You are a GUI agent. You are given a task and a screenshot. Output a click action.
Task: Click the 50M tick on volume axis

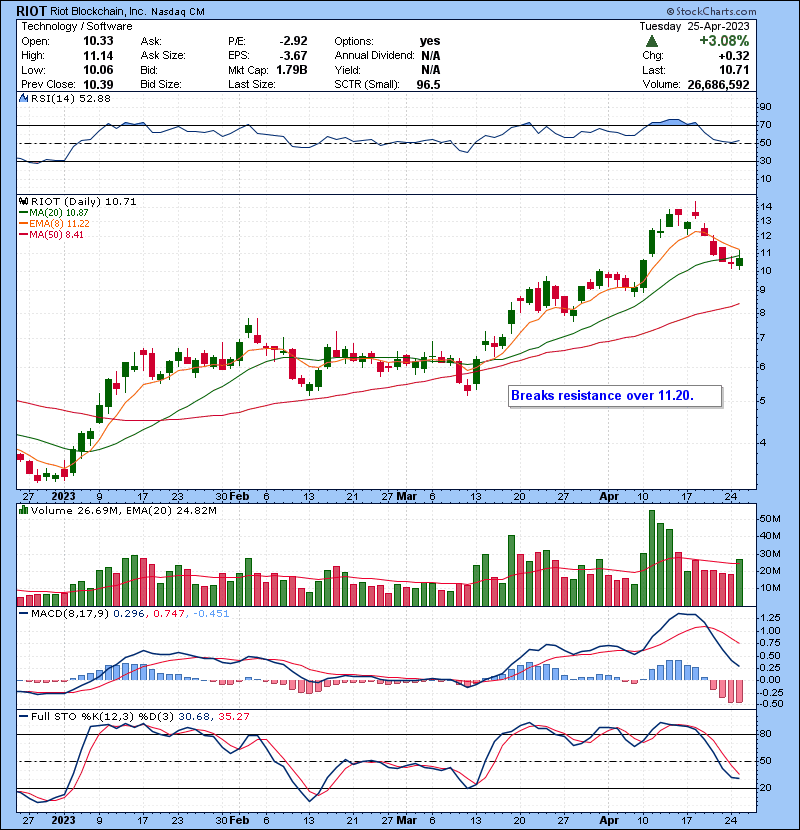[770, 519]
